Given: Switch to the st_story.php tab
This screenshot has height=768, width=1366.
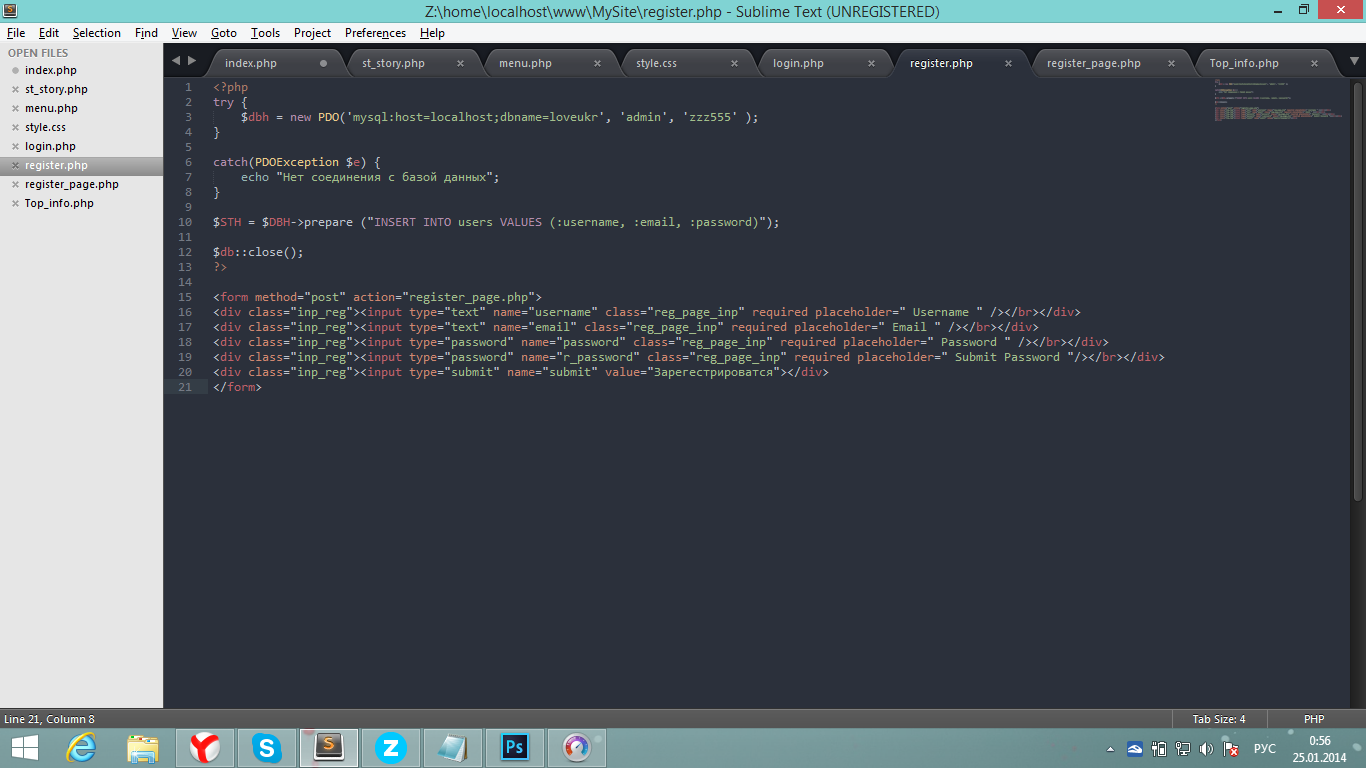Looking at the screenshot, I should [x=393, y=63].
